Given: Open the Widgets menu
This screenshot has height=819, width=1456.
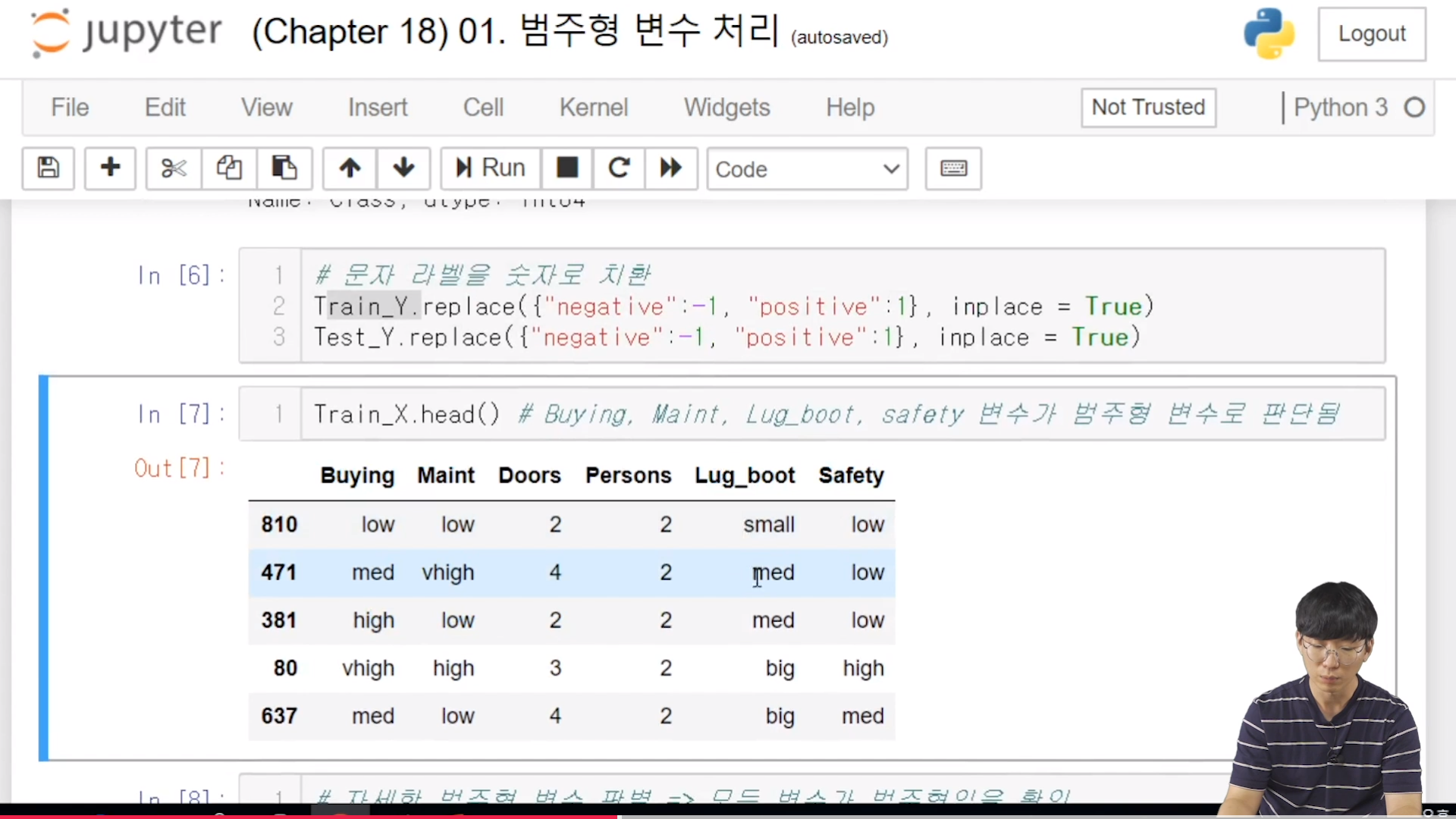Looking at the screenshot, I should point(726,107).
